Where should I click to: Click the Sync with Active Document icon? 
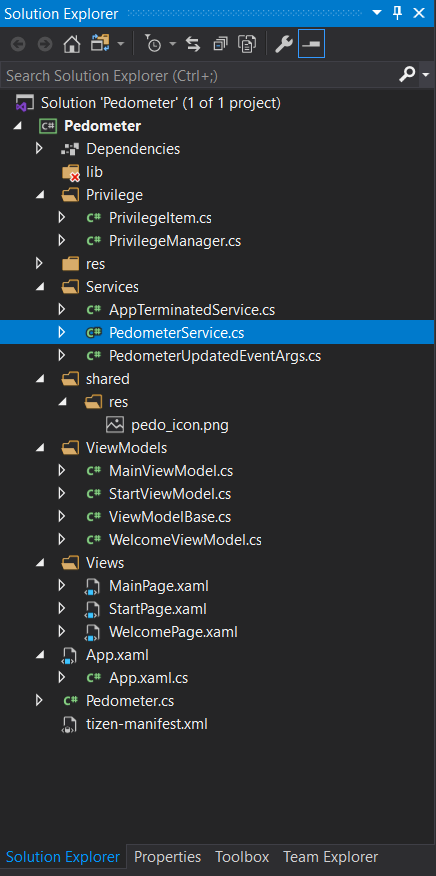pos(193,45)
